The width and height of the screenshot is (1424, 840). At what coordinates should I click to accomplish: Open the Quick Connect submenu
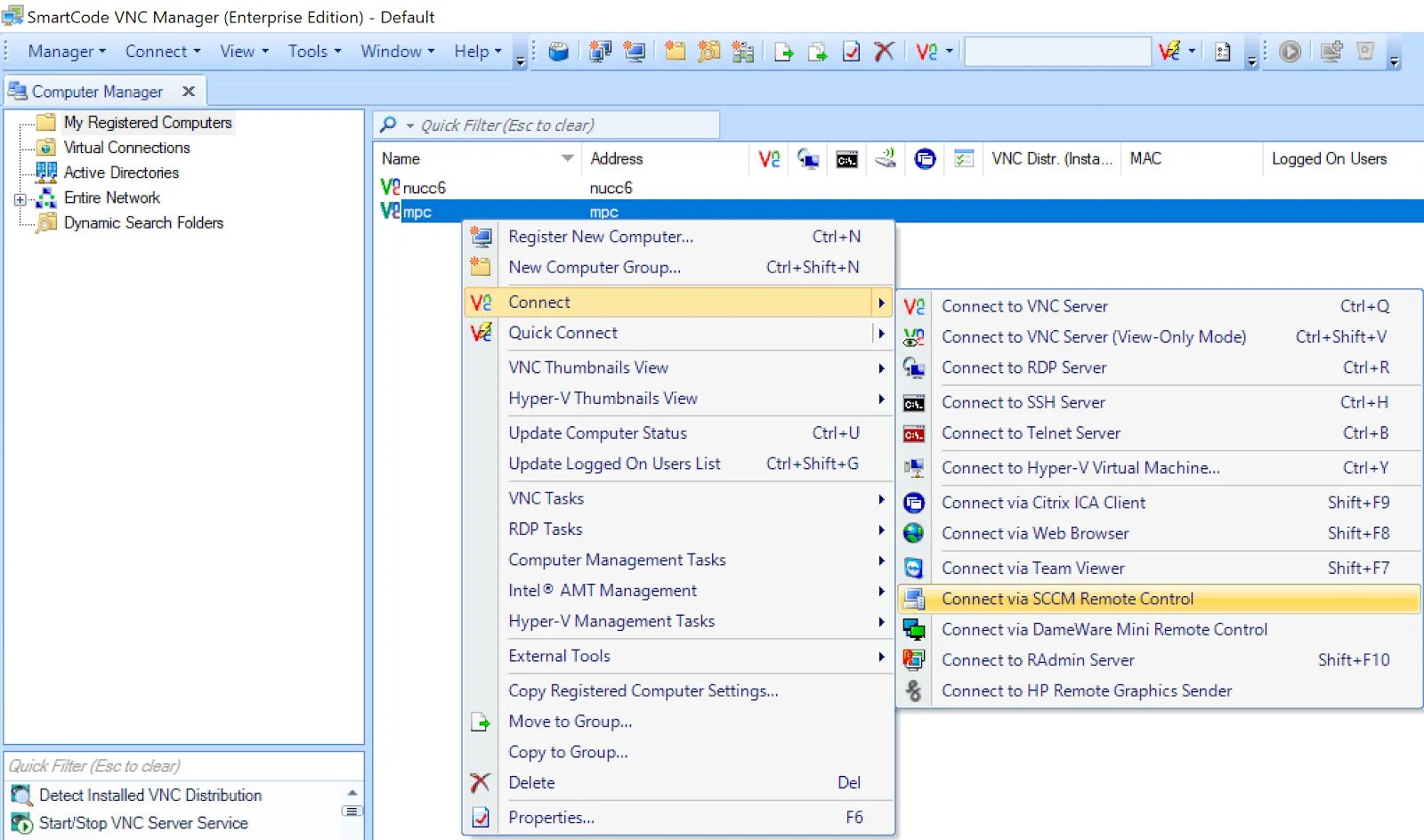[678, 333]
